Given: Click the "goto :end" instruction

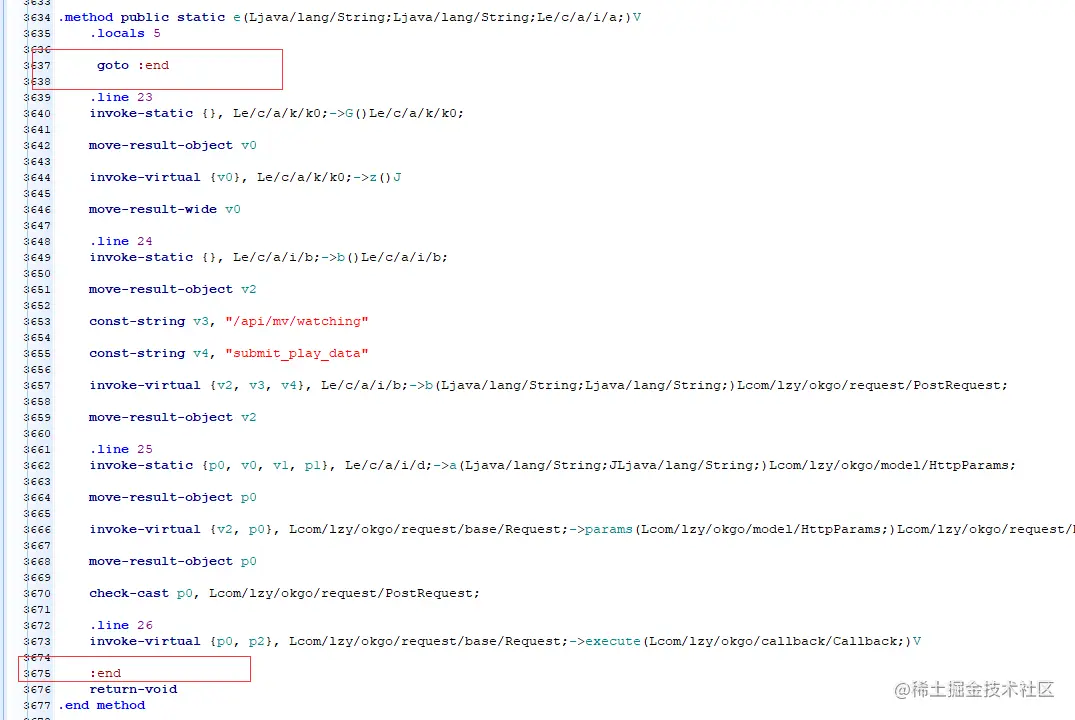Looking at the screenshot, I should (x=133, y=65).
